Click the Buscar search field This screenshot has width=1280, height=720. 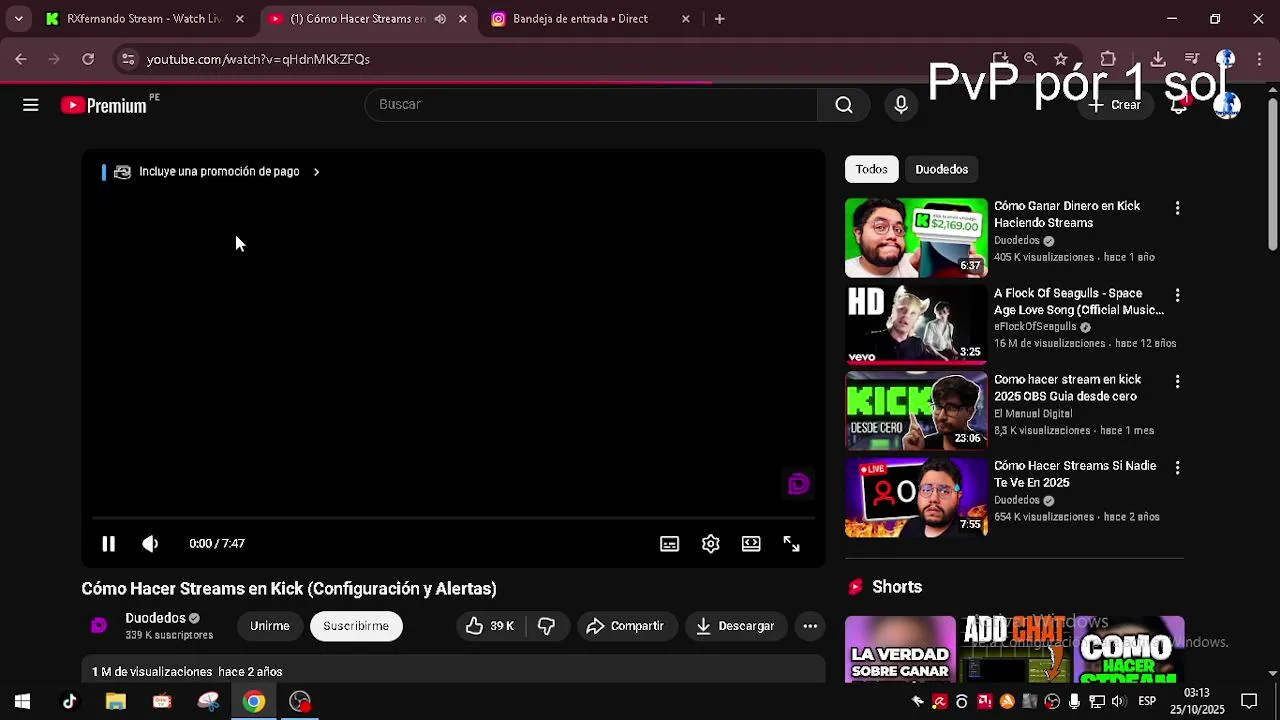591,105
